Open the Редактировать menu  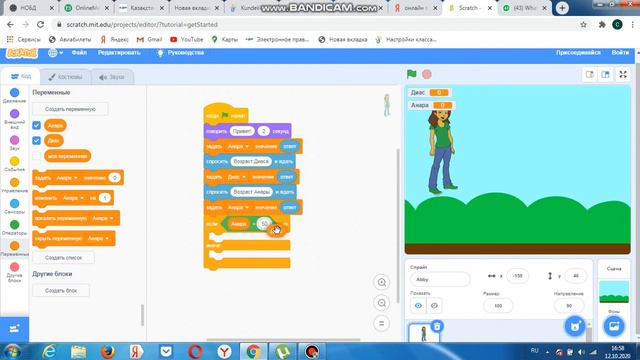(119, 53)
